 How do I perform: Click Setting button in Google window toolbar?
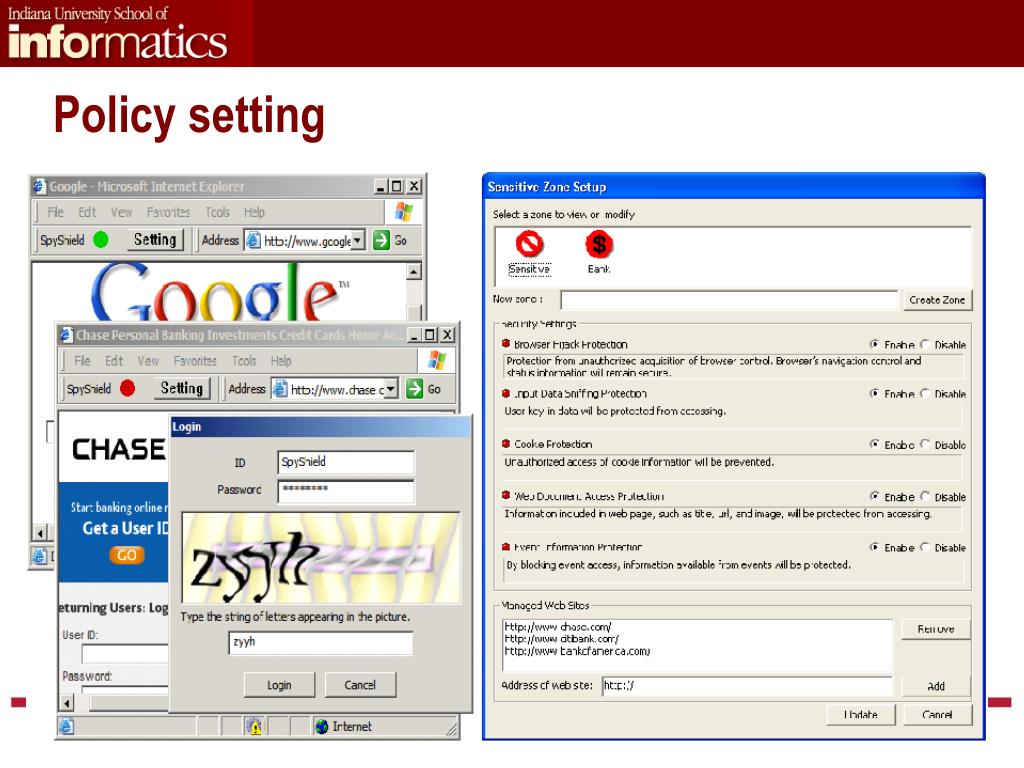pos(155,240)
